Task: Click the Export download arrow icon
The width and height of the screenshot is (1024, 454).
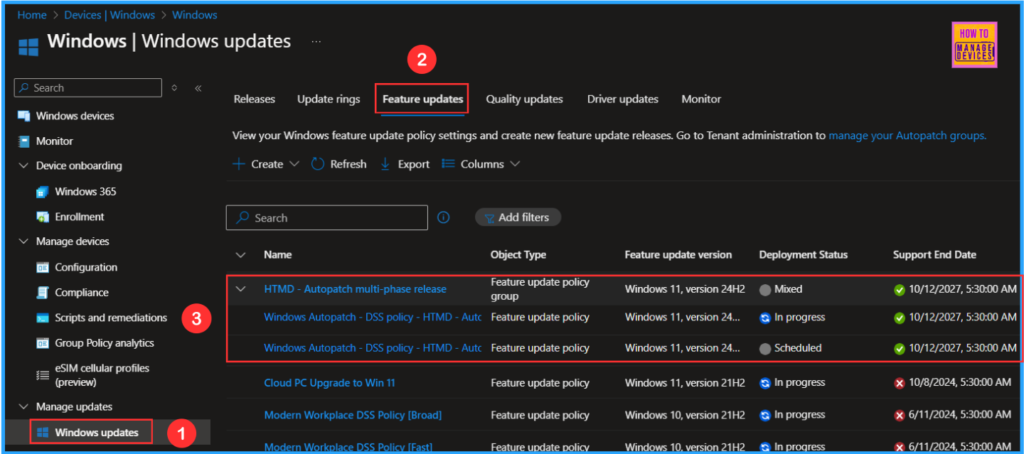Action: pyautogui.click(x=385, y=164)
